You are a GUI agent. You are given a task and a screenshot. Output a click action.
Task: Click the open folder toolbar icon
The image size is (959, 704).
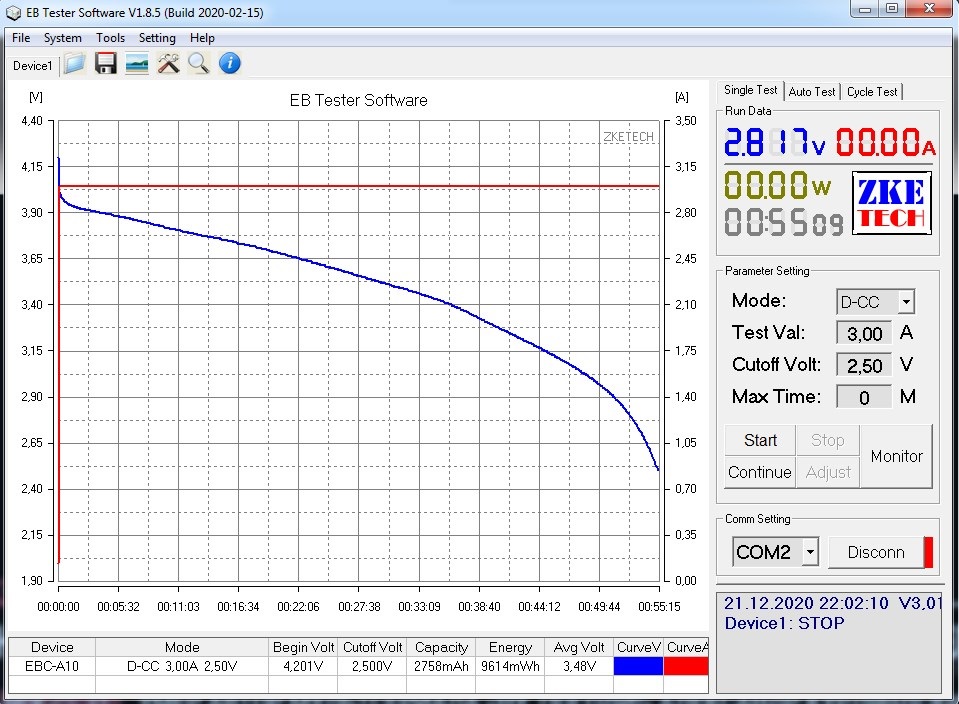coord(74,64)
